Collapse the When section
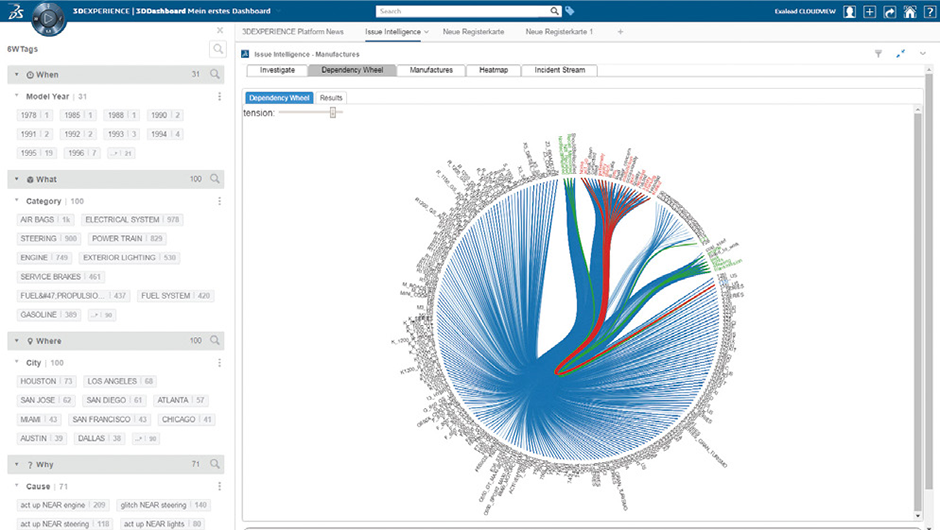 (x=18, y=75)
